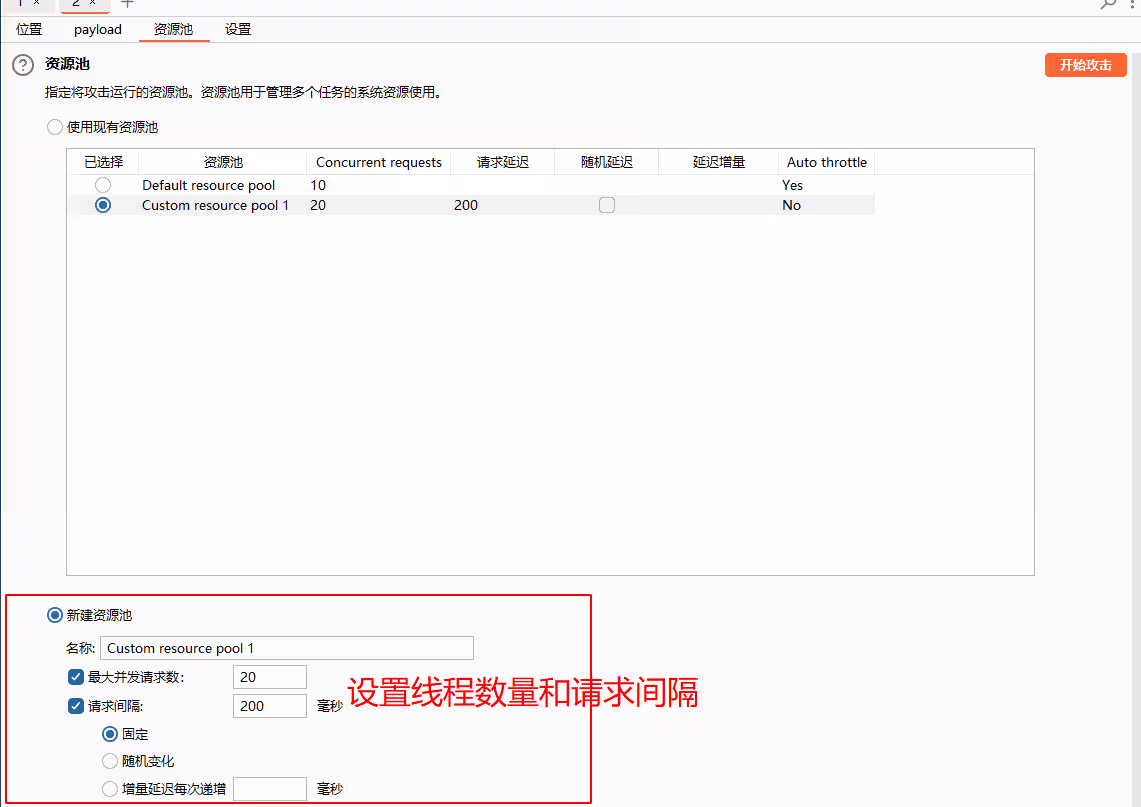Choose the 随机变化 delay option
This screenshot has height=807, width=1141.
pos(110,760)
